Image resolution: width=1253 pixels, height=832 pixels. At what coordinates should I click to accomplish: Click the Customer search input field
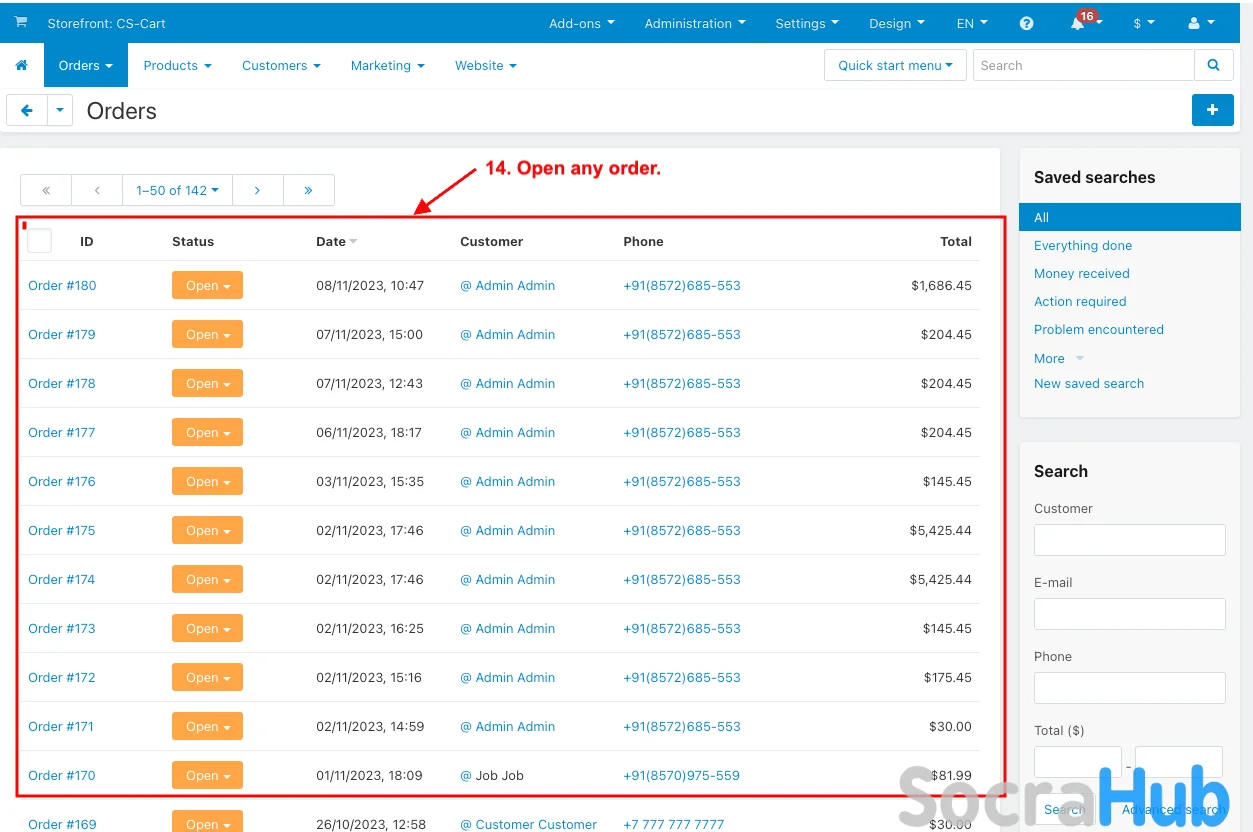pos(1129,540)
